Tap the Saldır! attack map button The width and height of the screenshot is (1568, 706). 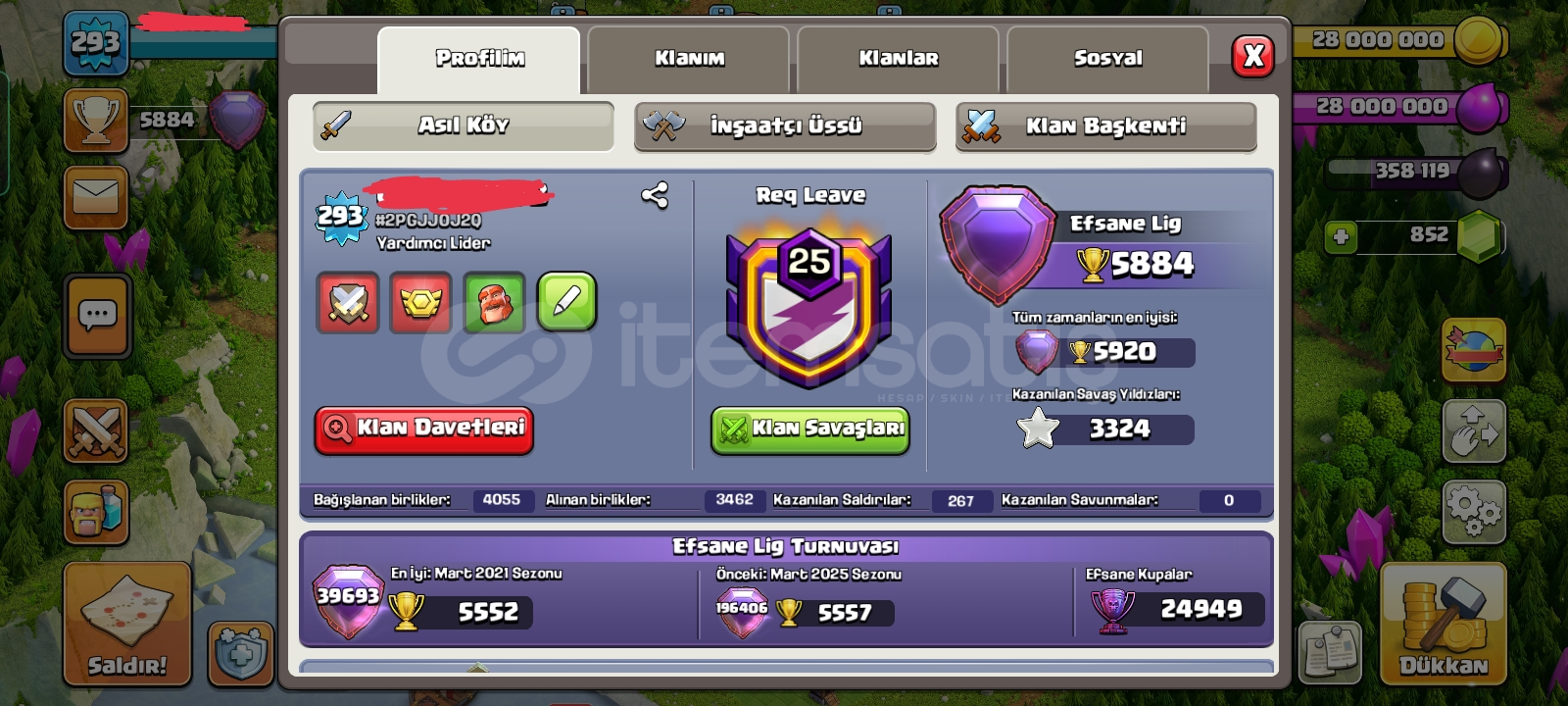(x=127, y=624)
